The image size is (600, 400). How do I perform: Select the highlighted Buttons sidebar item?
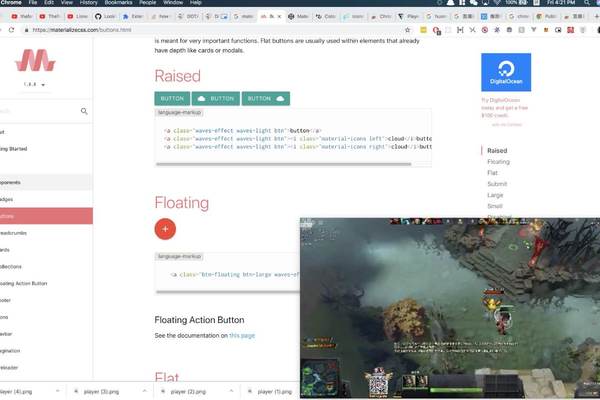46,216
